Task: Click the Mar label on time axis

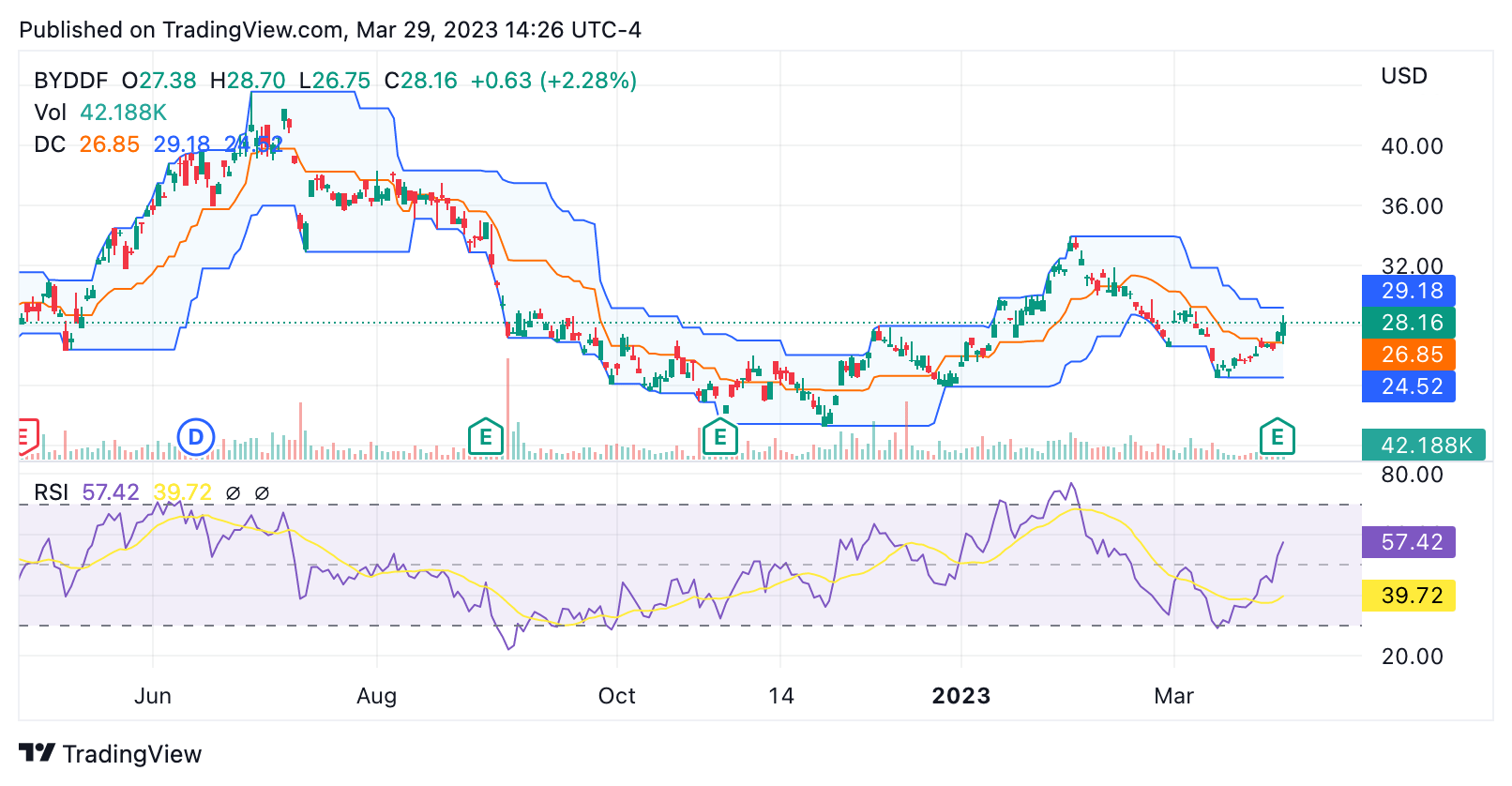Action: click(1174, 696)
